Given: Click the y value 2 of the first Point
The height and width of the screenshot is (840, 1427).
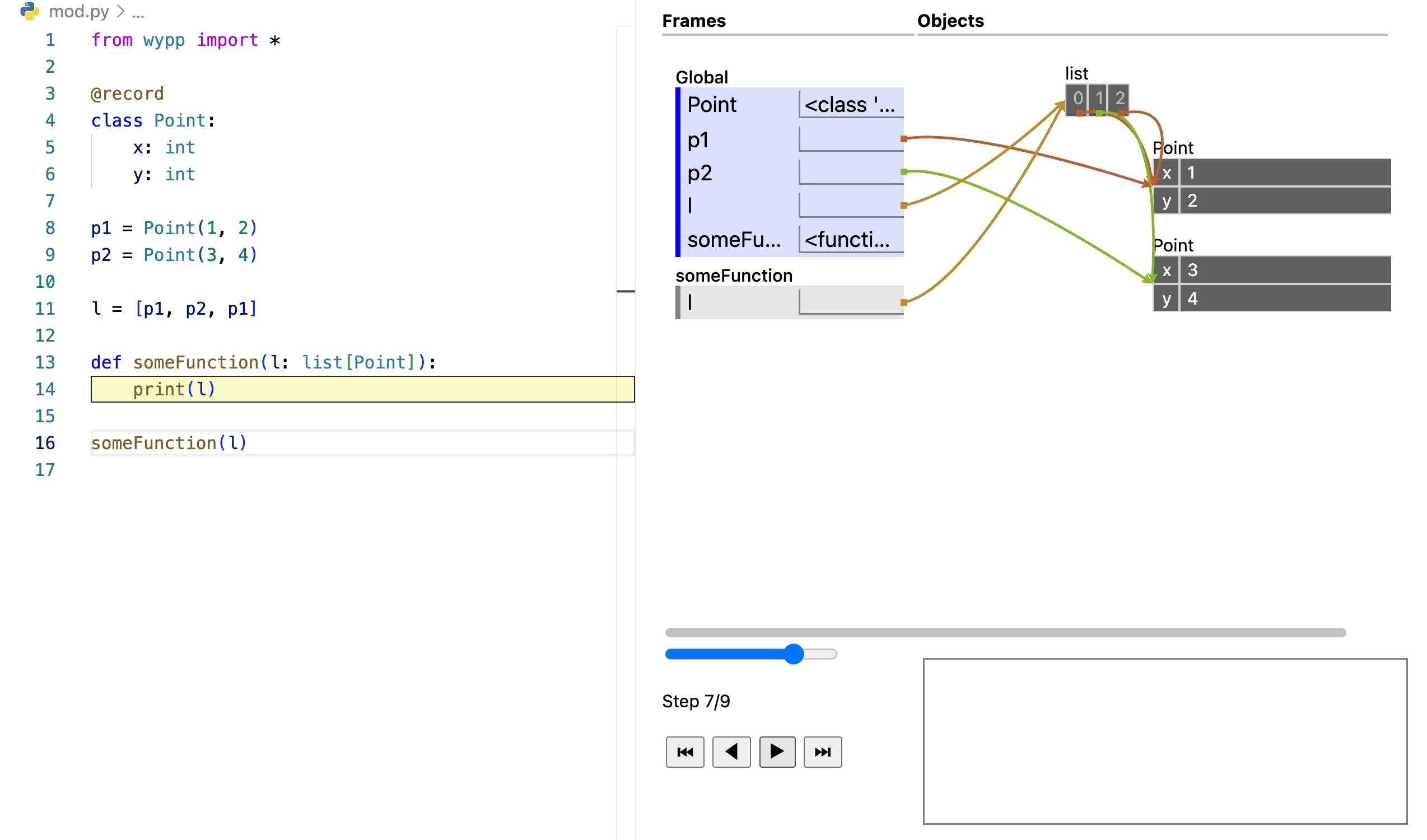Looking at the screenshot, I should [1192, 200].
